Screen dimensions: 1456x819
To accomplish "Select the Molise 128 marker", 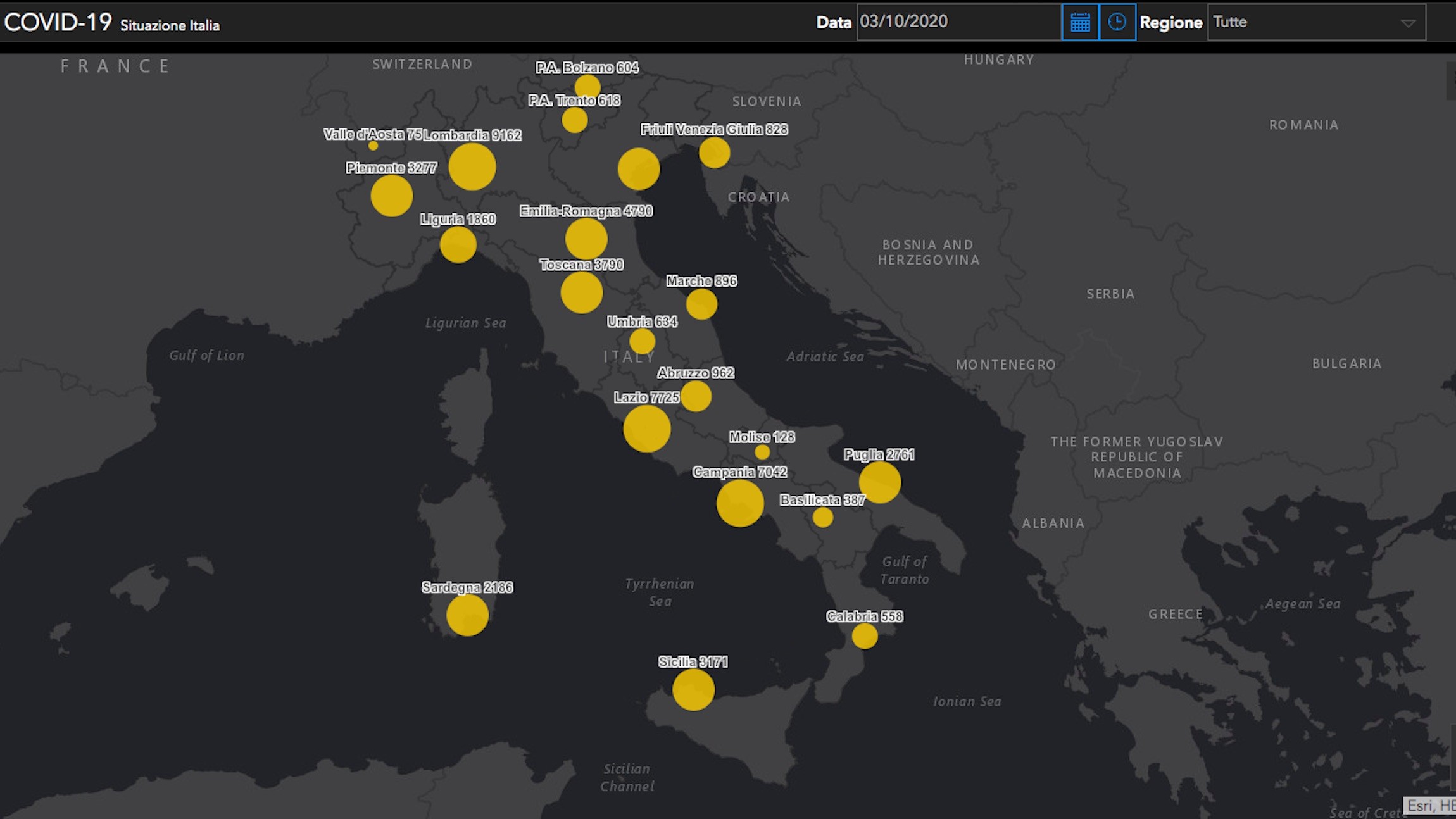I will (x=762, y=452).
